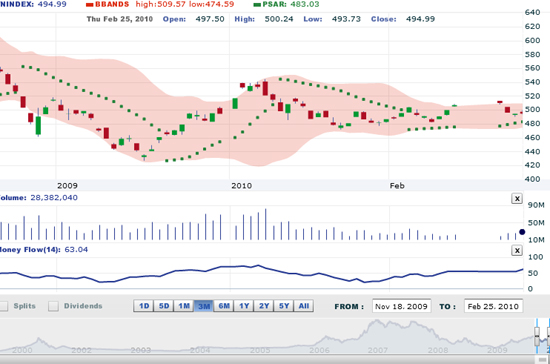Click the 400 price axis label

click(x=532, y=179)
